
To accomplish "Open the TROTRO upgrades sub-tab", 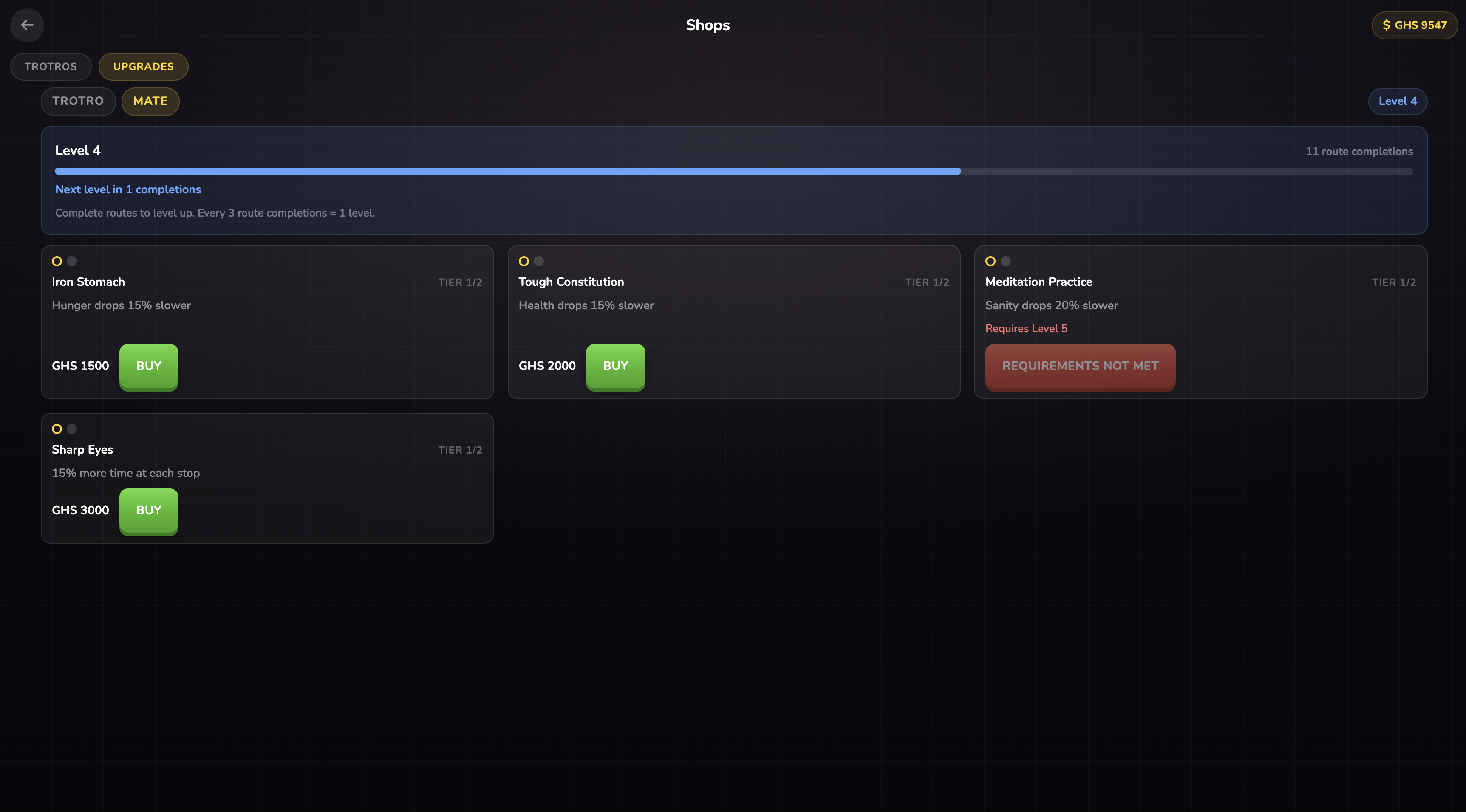I will click(78, 101).
